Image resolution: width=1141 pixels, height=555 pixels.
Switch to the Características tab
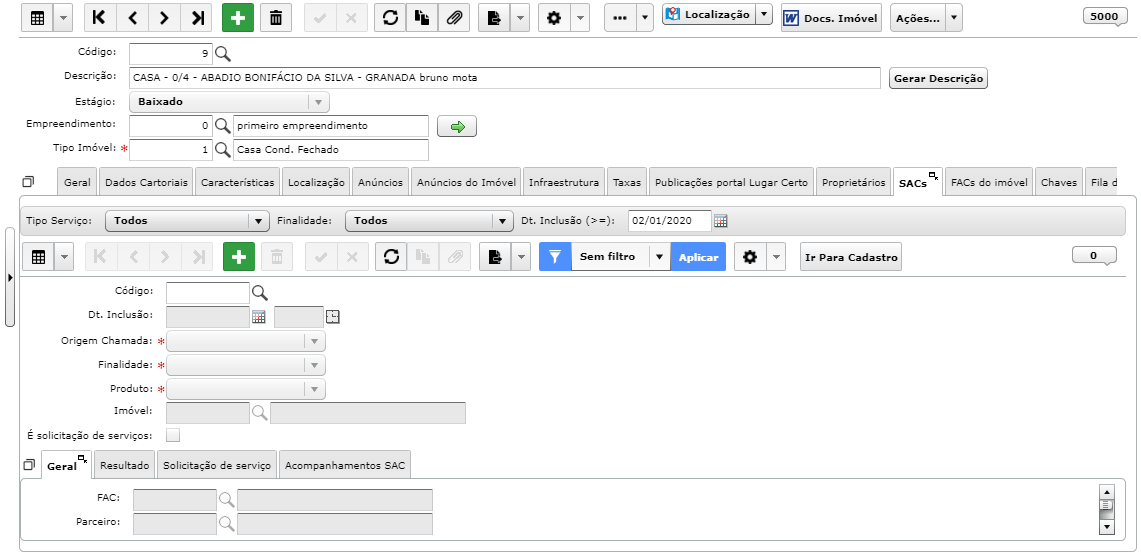click(x=238, y=183)
